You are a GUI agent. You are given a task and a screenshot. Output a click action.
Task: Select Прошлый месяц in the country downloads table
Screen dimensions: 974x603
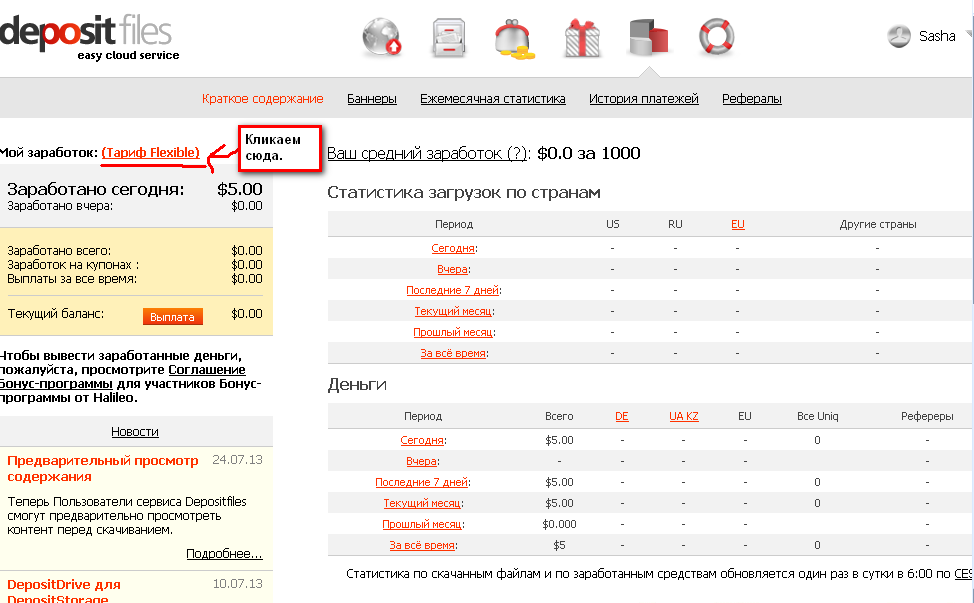click(x=453, y=333)
